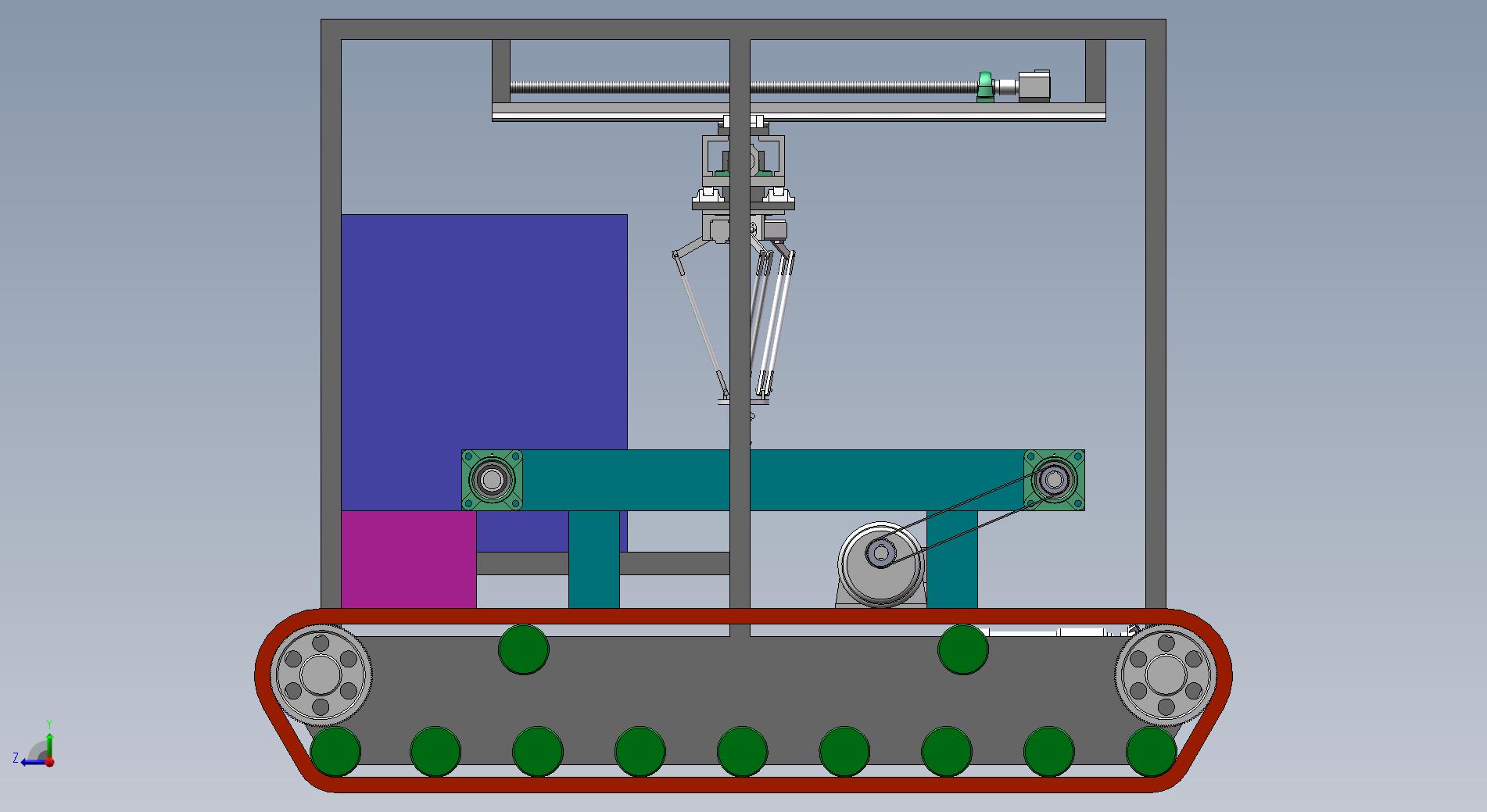Select the right toothed track sprocket wheel
Image resolution: width=1487 pixels, height=812 pixels.
(1166, 674)
